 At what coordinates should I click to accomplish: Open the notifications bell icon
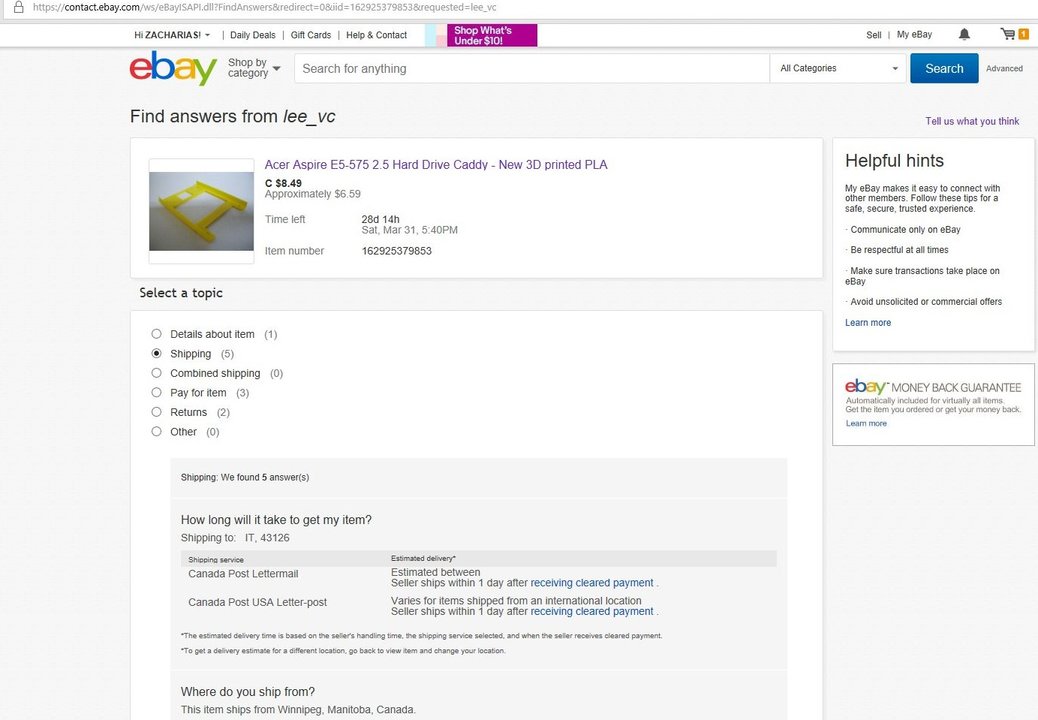point(964,34)
